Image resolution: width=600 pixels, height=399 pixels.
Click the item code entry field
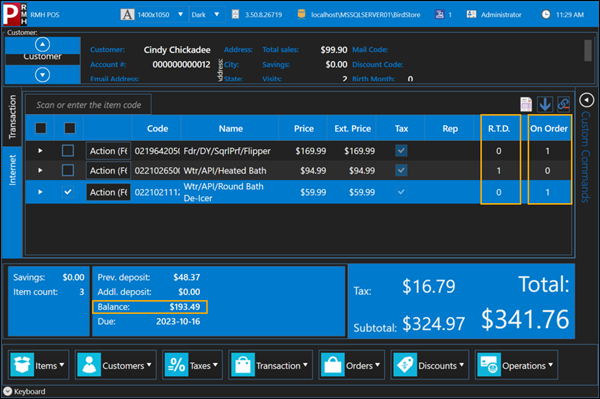[x=88, y=104]
